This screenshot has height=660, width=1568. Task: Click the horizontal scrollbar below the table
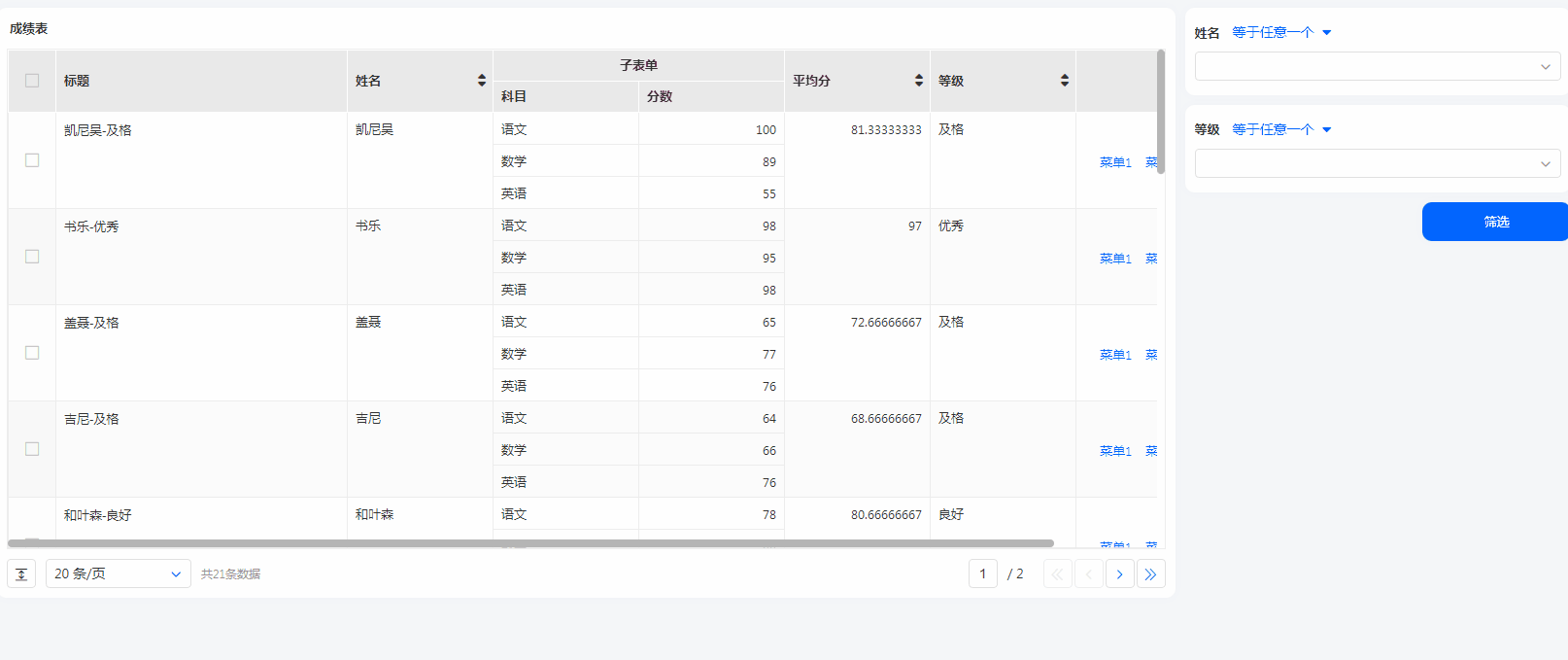[530, 543]
